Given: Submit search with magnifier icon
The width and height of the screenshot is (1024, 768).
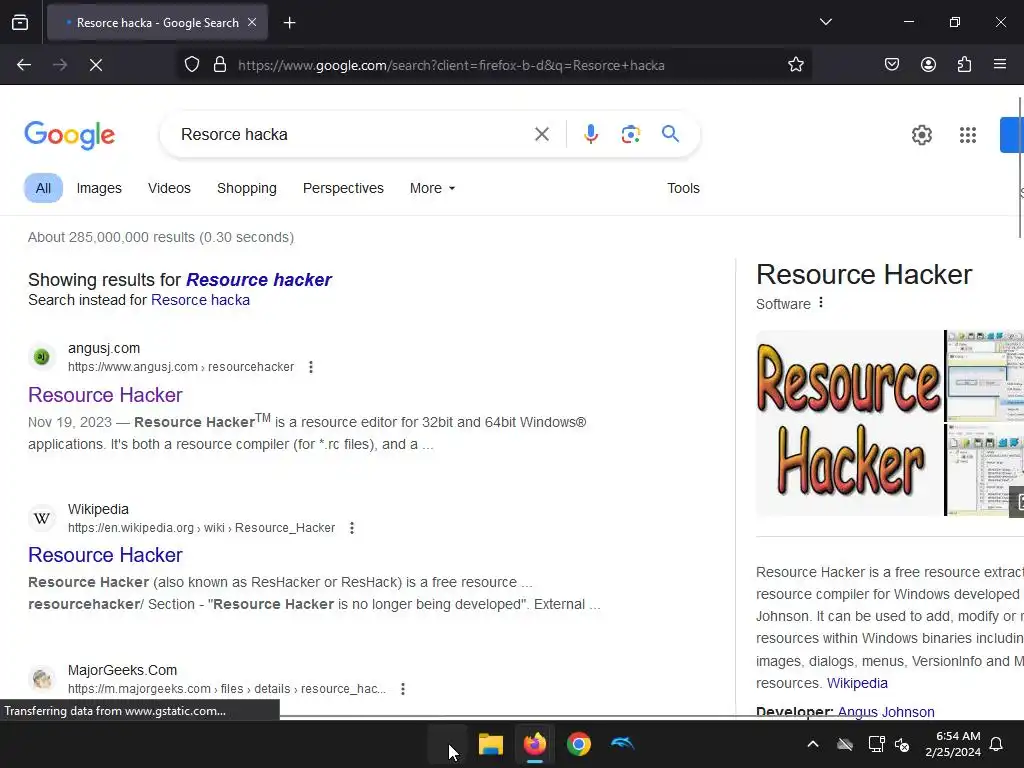Looking at the screenshot, I should [670, 134].
